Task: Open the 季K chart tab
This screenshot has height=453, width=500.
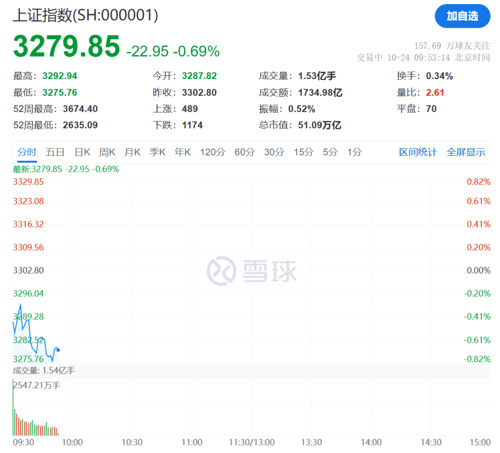Action: coord(157,152)
